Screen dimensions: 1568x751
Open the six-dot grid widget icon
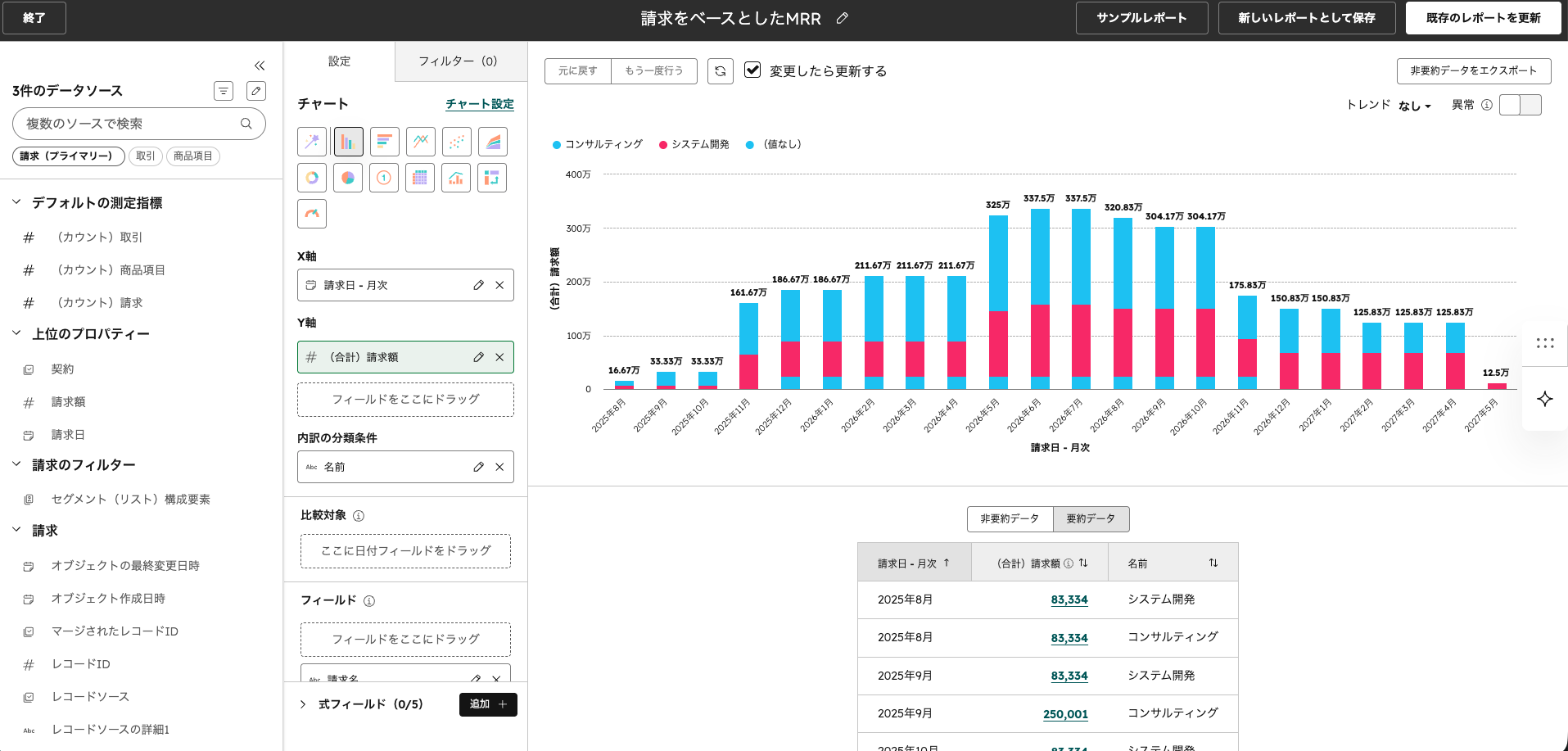coord(1545,343)
